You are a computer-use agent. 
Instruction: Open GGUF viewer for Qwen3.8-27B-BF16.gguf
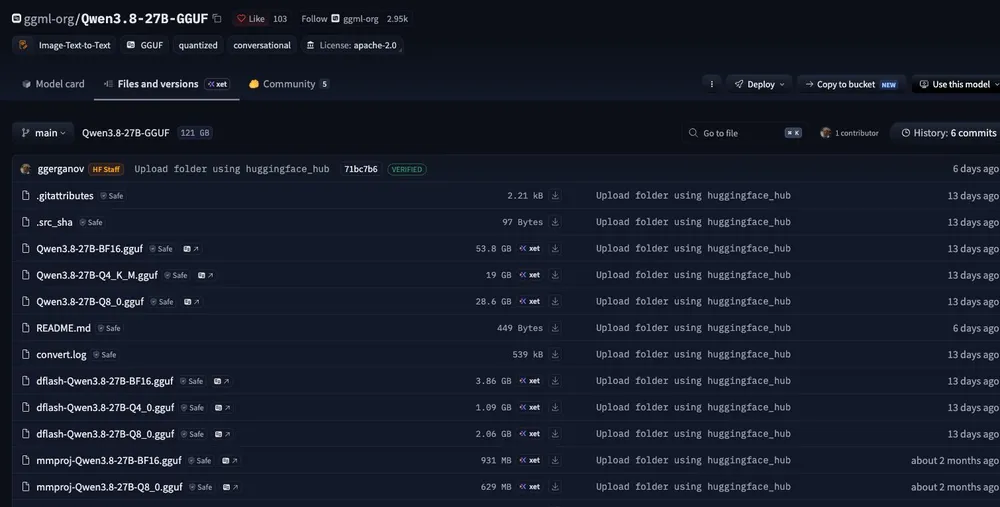pyautogui.click(x=191, y=249)
